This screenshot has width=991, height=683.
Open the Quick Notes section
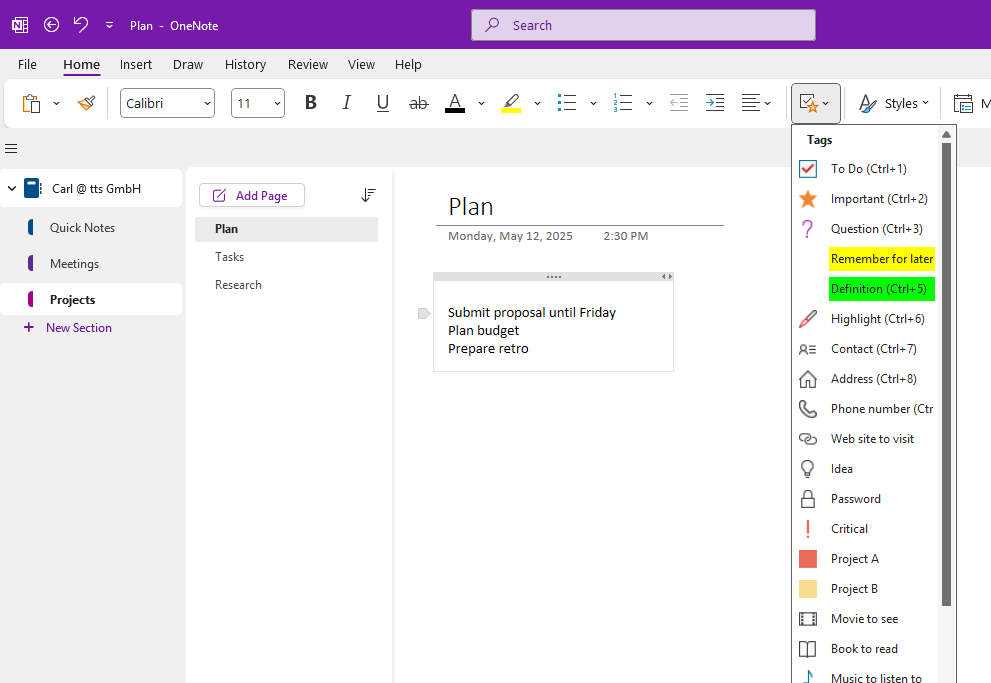coord(91,227)
